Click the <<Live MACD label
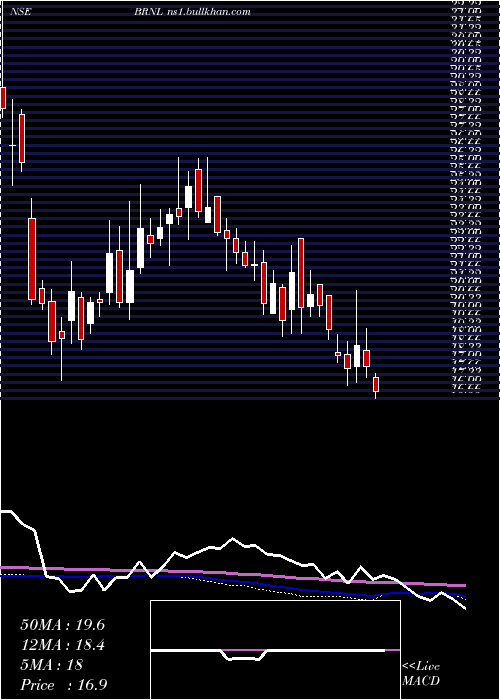This screenshot has width=500, height=700. 421,674
